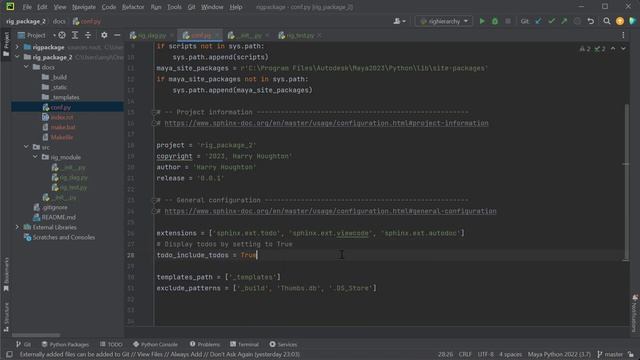The image size is (640, 360).
Task: Expand External Libraries node
Action: (17, 227)
